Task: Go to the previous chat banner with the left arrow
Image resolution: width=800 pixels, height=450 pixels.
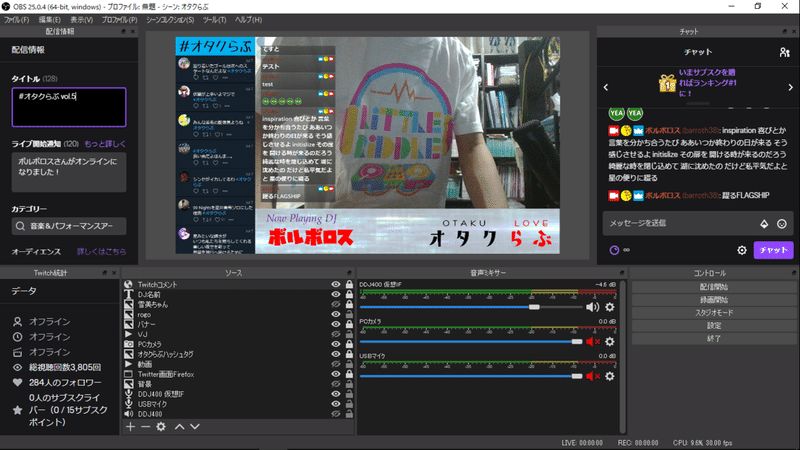Action: (x=606, y=87)
